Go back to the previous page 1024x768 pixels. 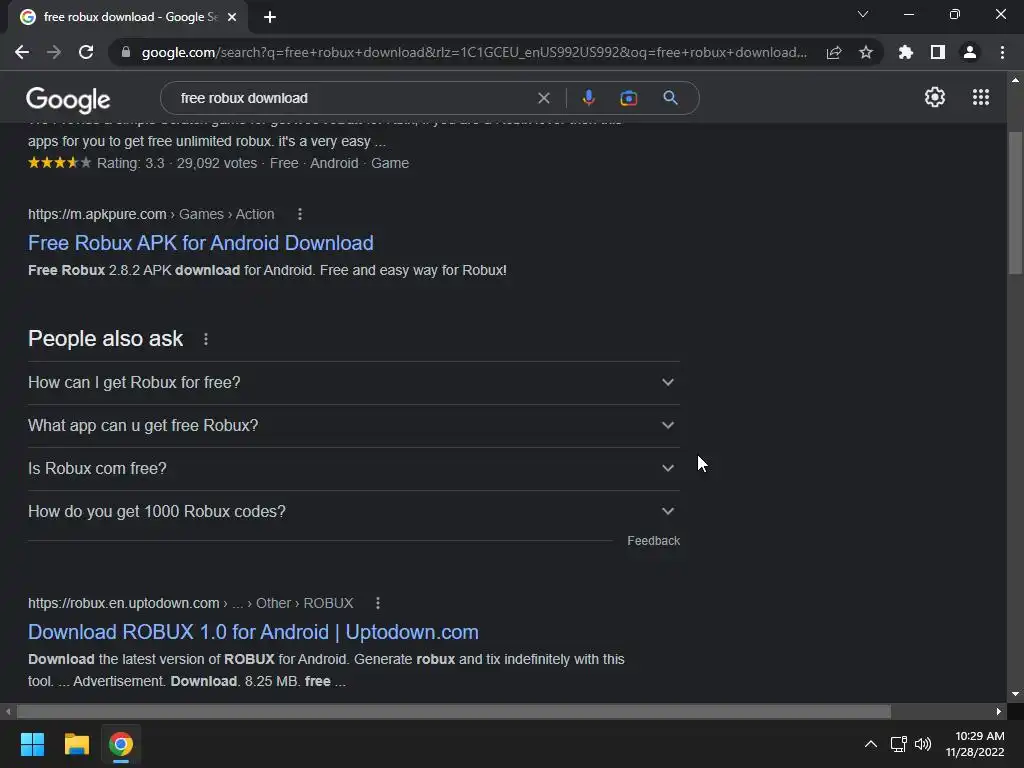[x=22, y=52]
